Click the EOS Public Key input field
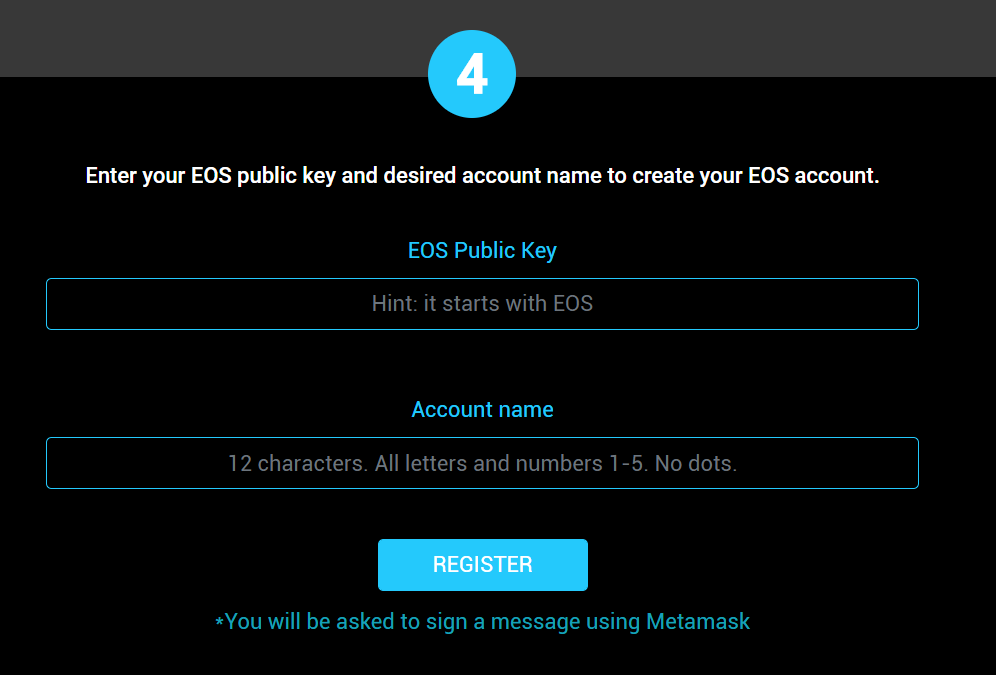 click(x=482, y=304)
